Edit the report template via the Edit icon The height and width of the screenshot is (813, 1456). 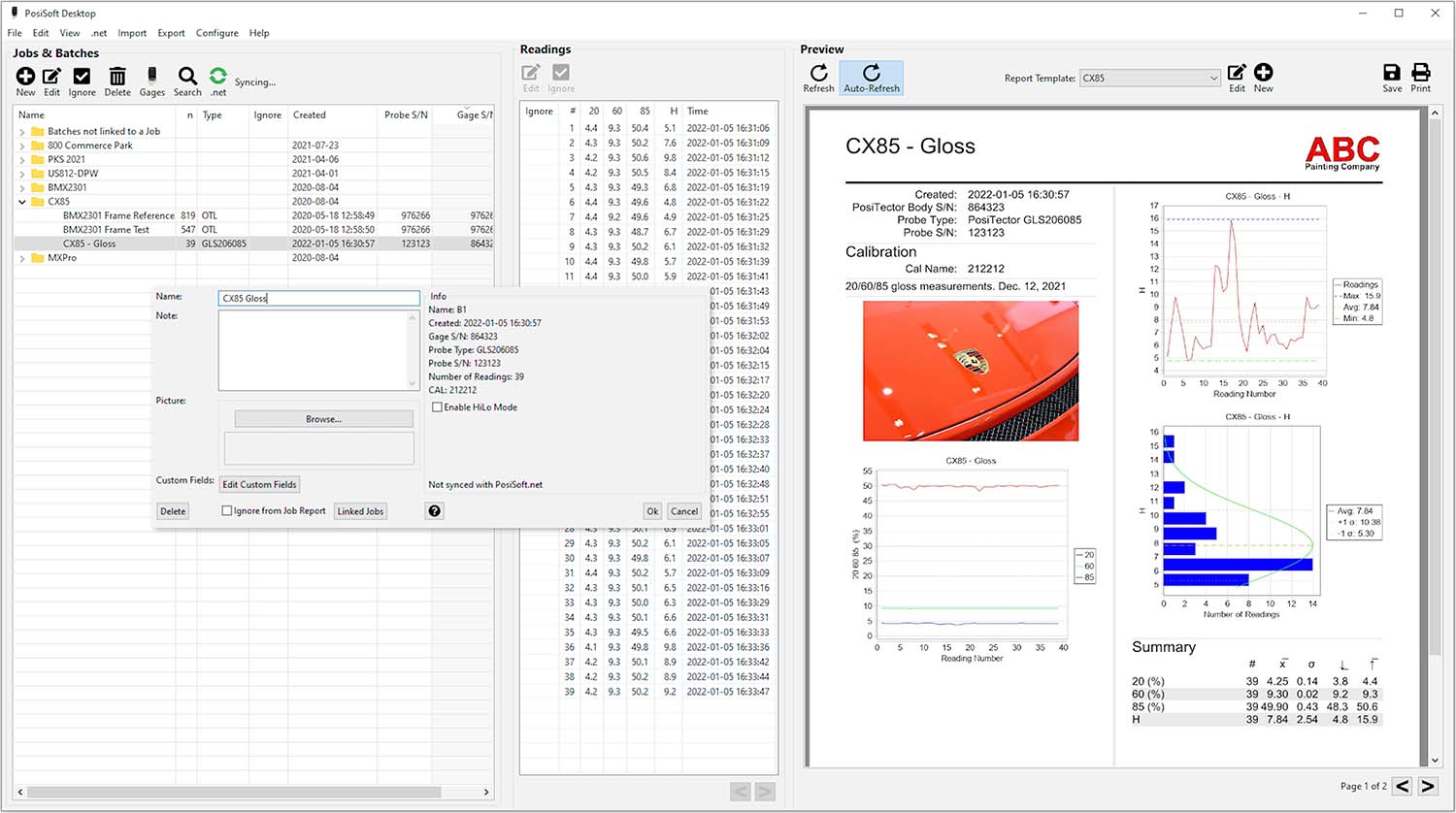pyautogui.click(x=1237, y=78)
